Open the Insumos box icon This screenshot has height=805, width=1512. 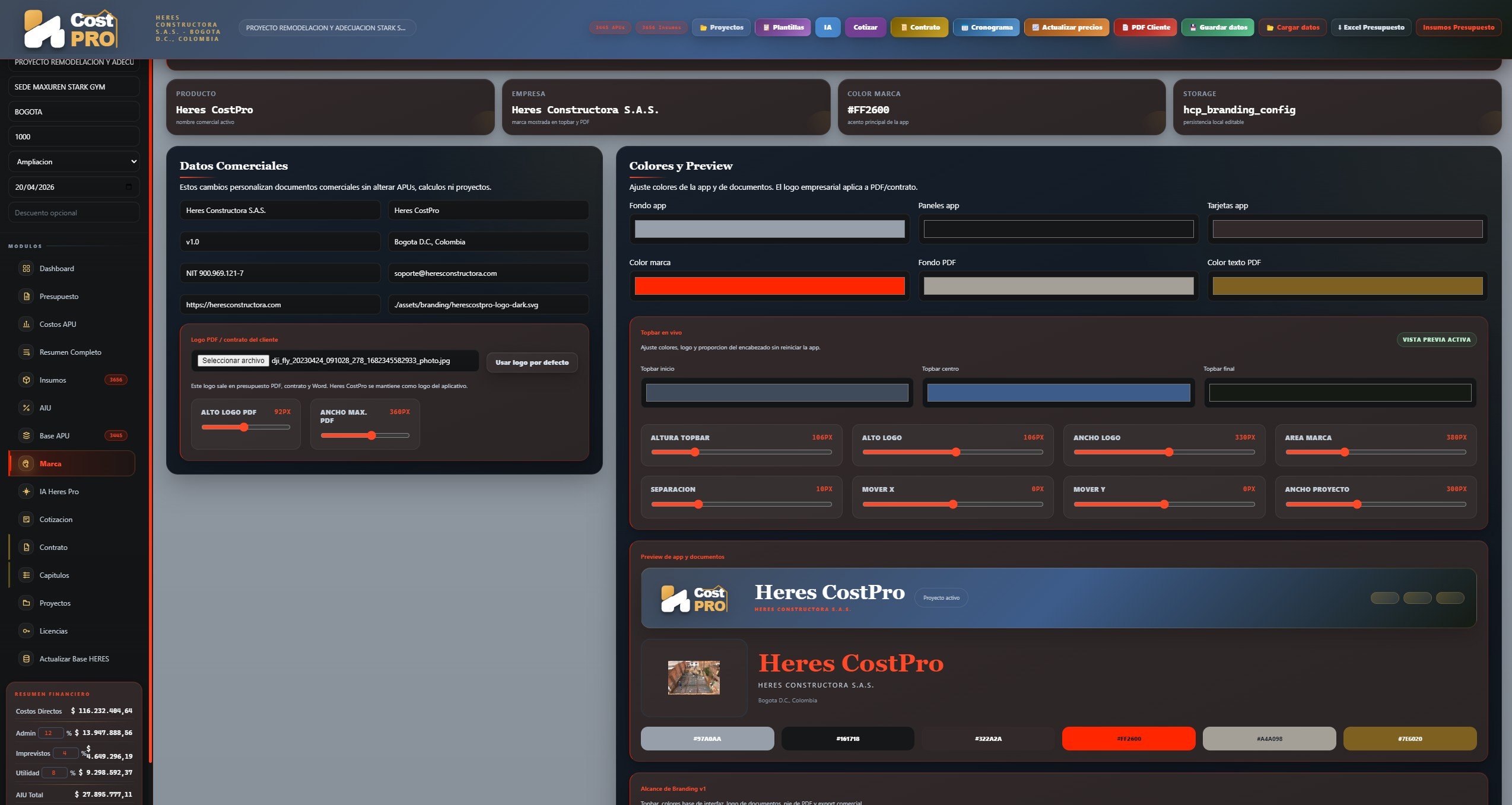(26, 380)
